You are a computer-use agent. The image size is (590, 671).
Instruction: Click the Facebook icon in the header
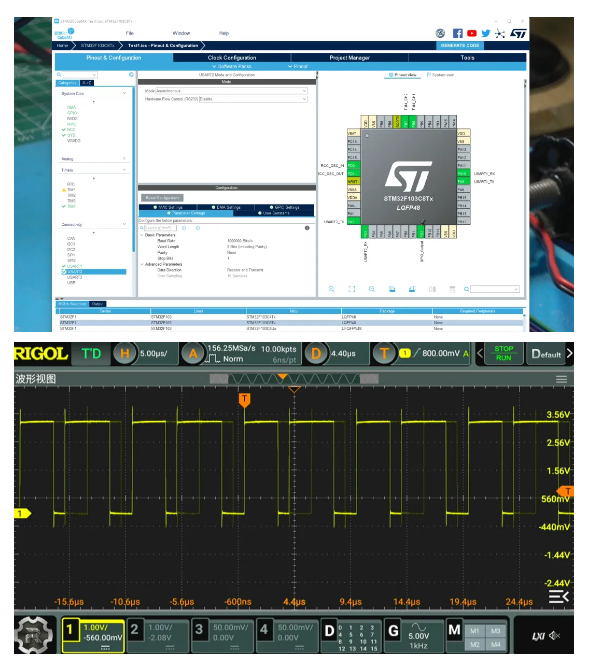click(x=457, y=33)
